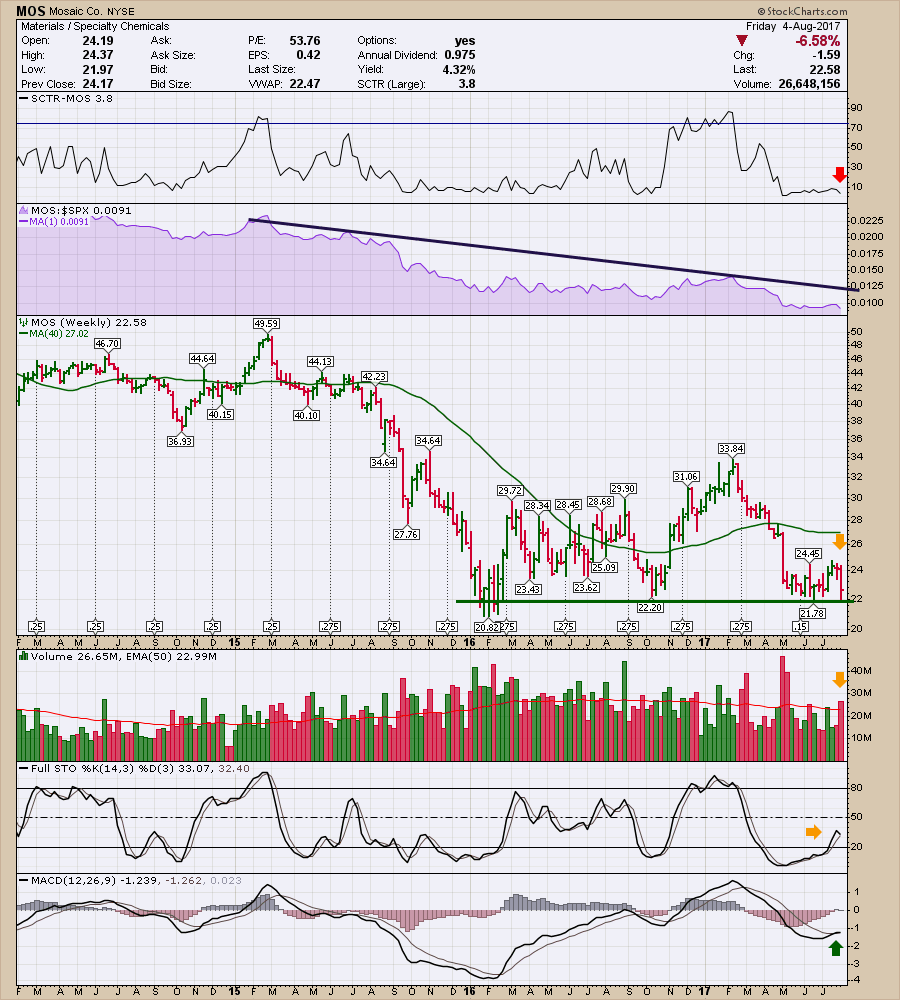Click the Friday 4-Aug-2017 date text

click(x=793, y=26)
